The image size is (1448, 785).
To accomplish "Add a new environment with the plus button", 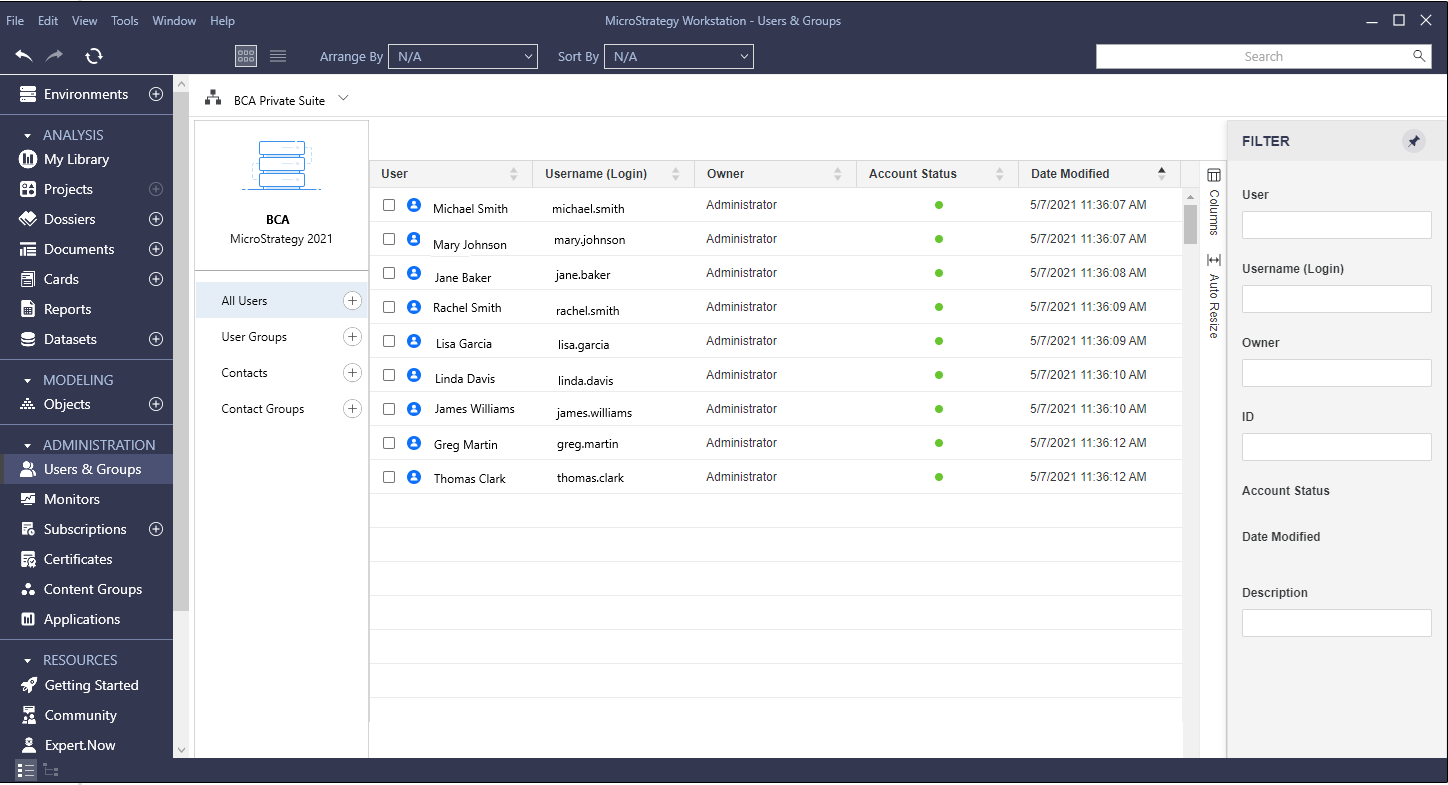I will tap(156, 93).
